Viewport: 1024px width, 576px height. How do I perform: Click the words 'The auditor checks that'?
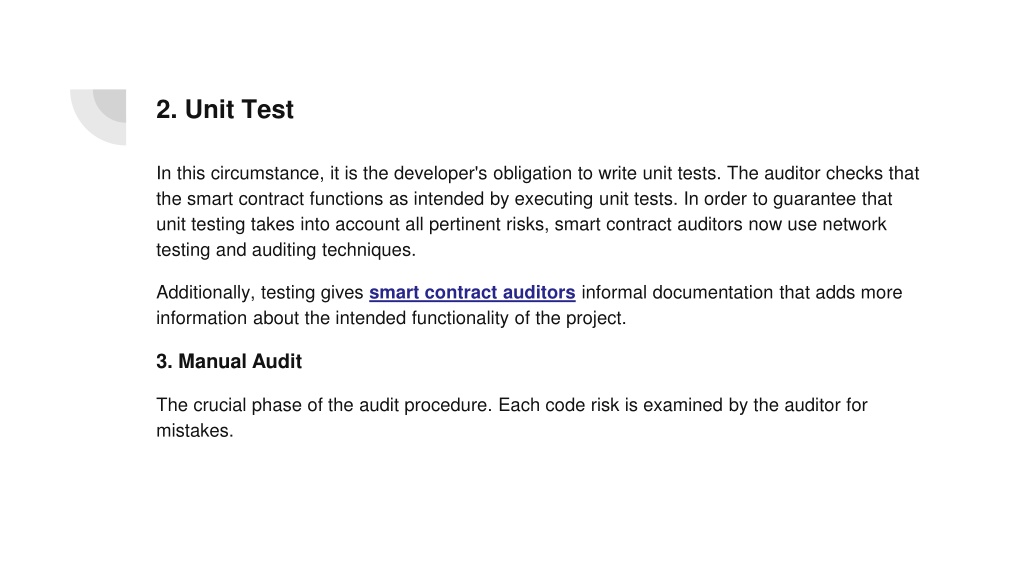[x=823, y=174]
